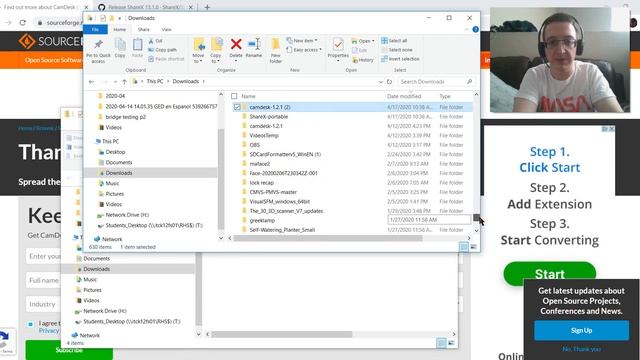The width and height of the screenshot is (640, 360).
Task: Open the Easy access dropdown
Action: click(304, 50)
